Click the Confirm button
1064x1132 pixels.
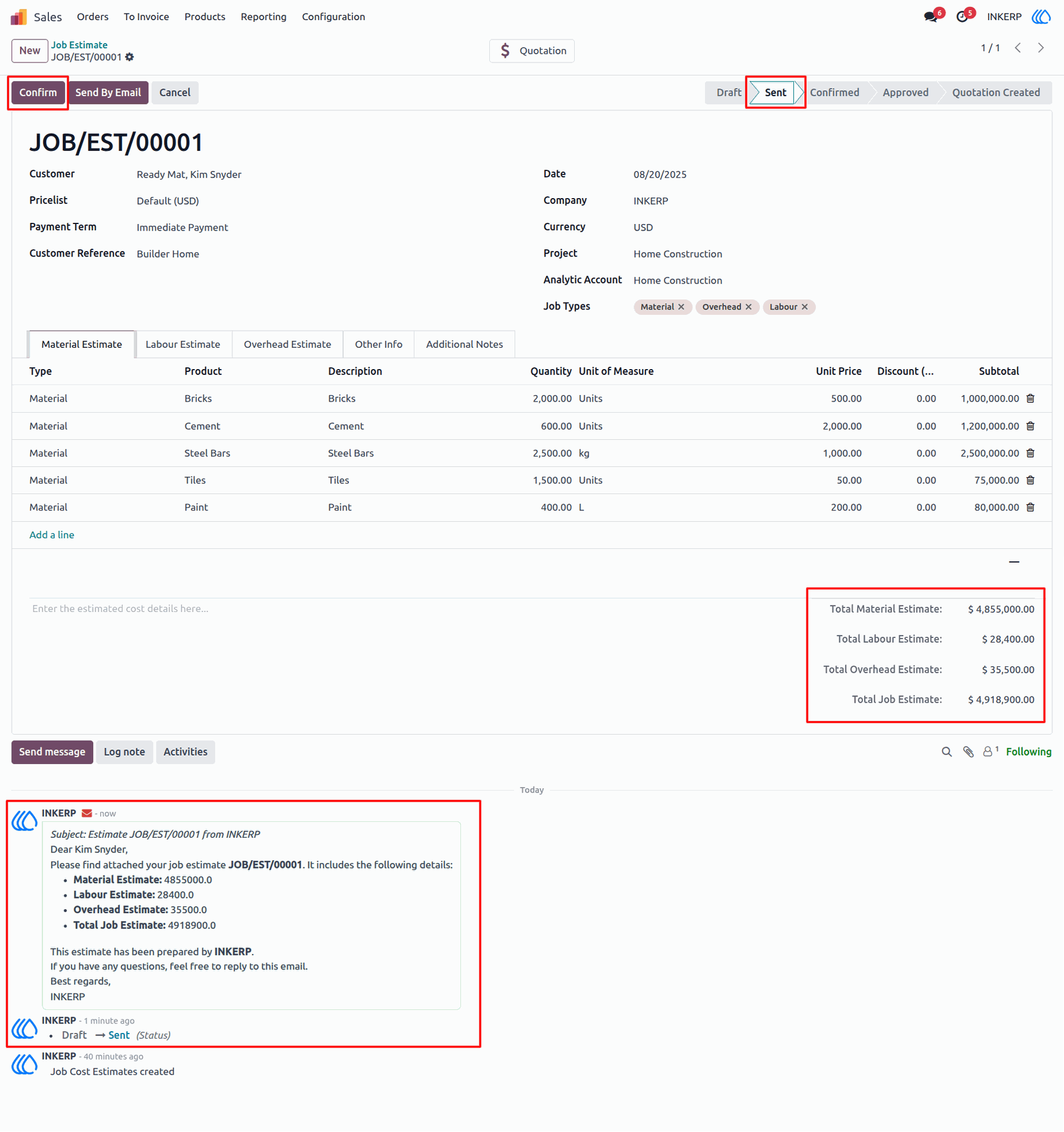point(38,93)
